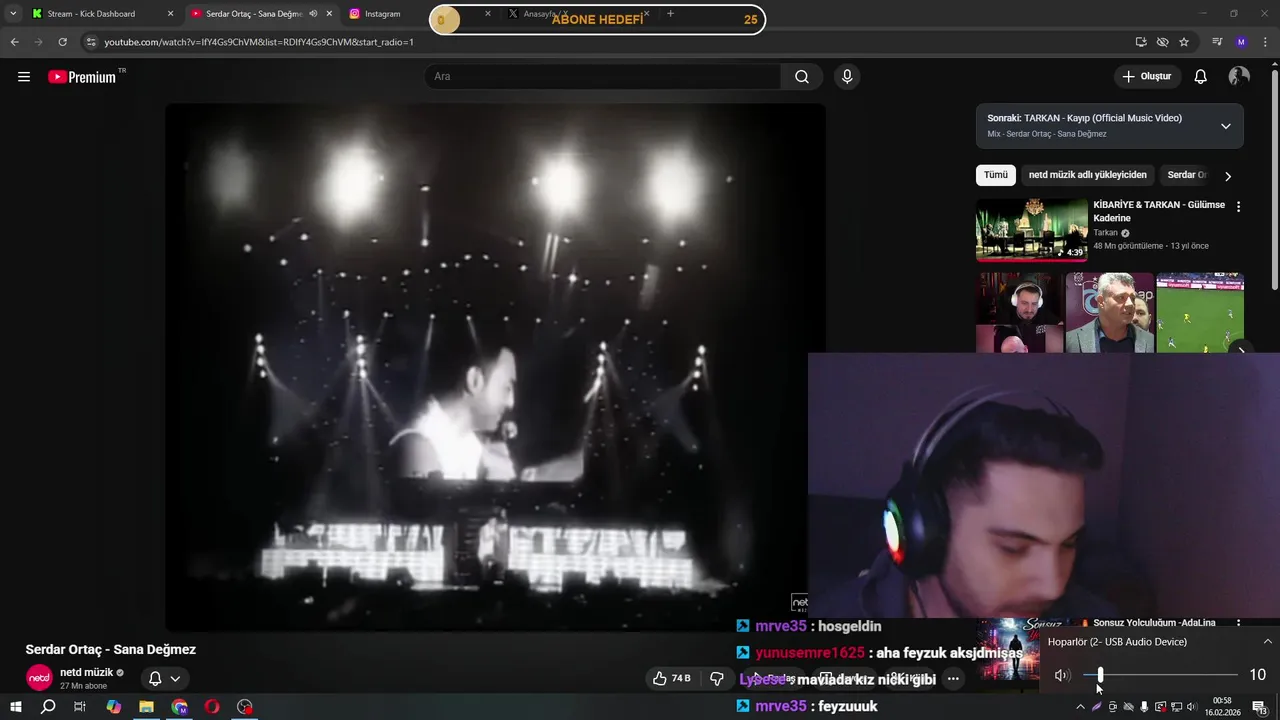The image size is (1280, 720).
Task: Select the netd müzik adlı yükleyiciden chip
Action: click(x=1088, y=175)
